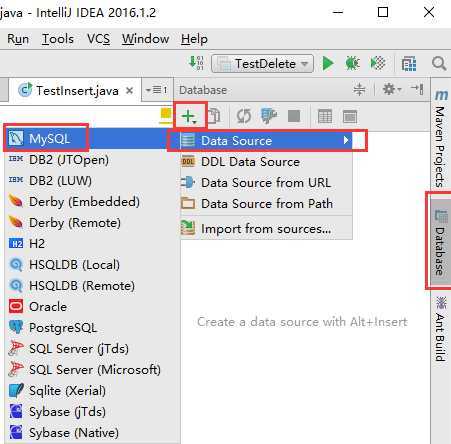Open data source Properties icon
The height and width of the screenshot is (444, 451).
pyautogui.click(x=269, y=116)
